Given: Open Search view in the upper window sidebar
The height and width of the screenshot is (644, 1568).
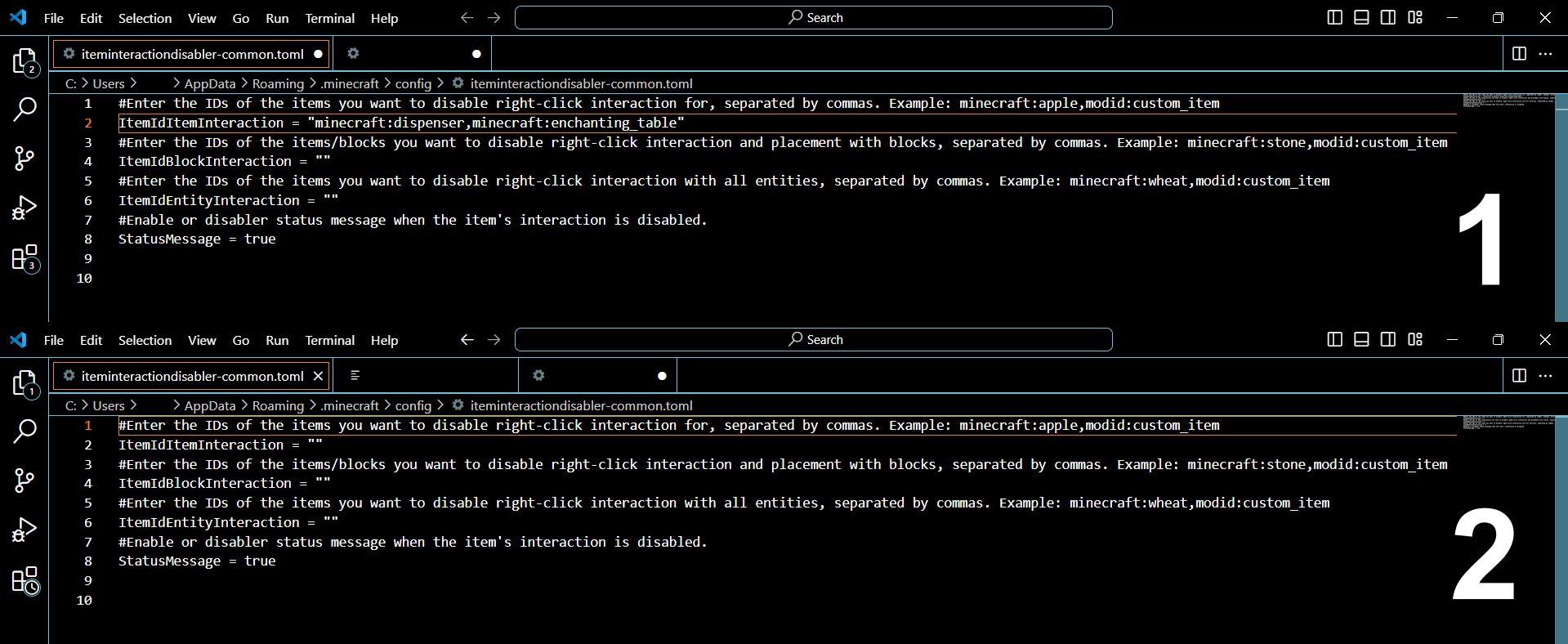Looking at the screenshot, I should (25, 109).
